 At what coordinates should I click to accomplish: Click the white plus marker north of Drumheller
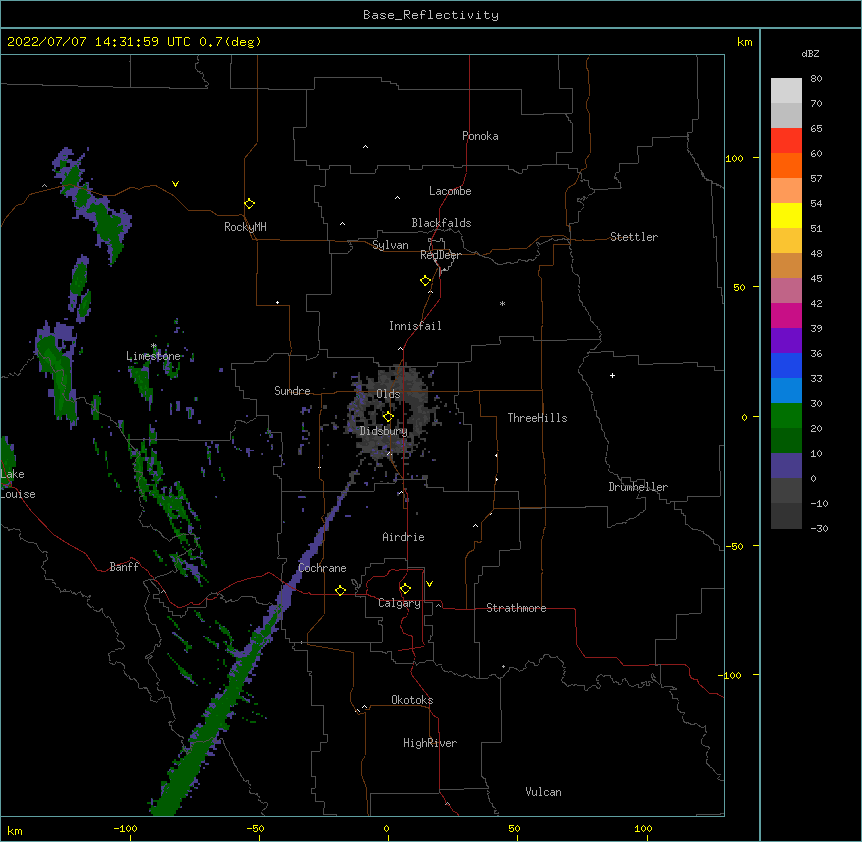tap(612, 375)
